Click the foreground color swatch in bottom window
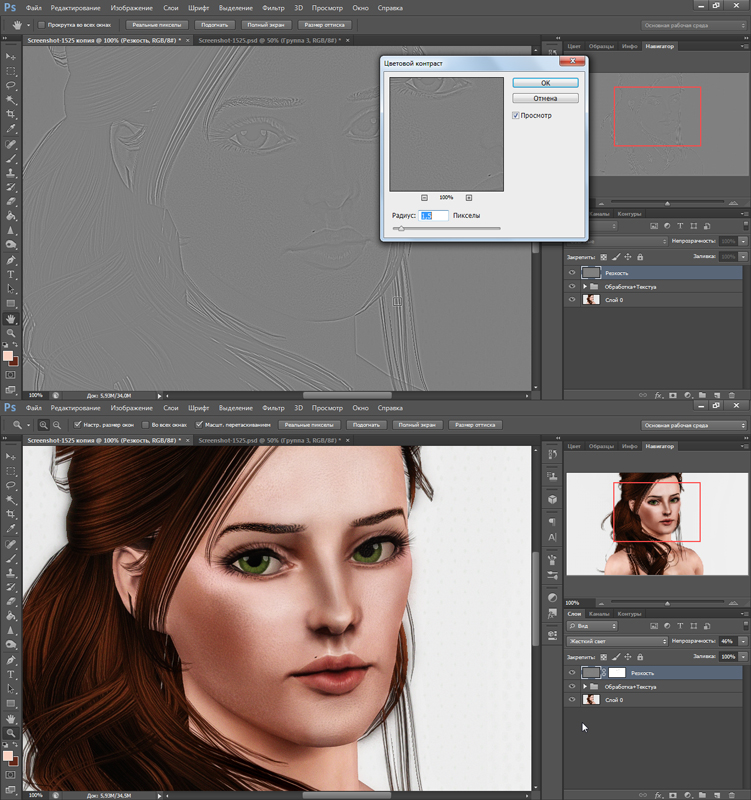The height and width of the screenshot is (800, 751). (x=8, y=756)
